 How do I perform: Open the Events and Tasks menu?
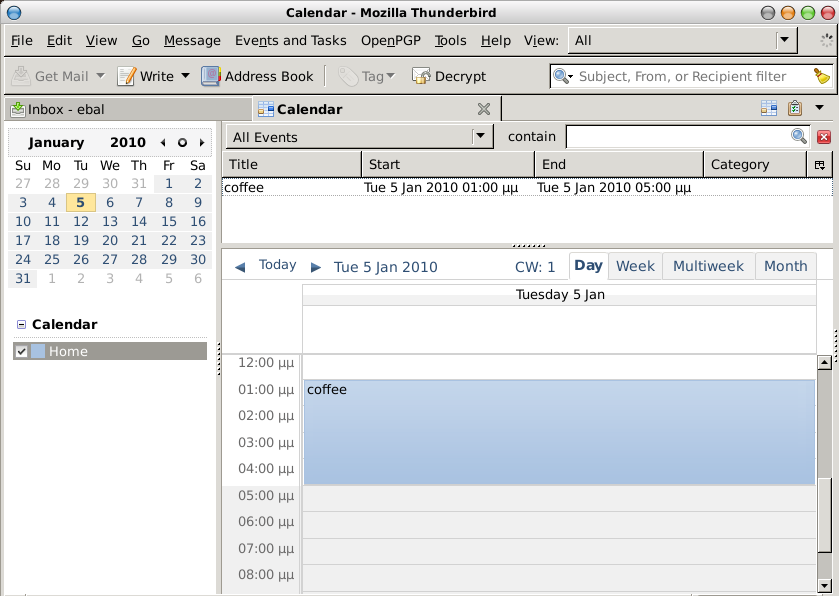click(290, 41)
